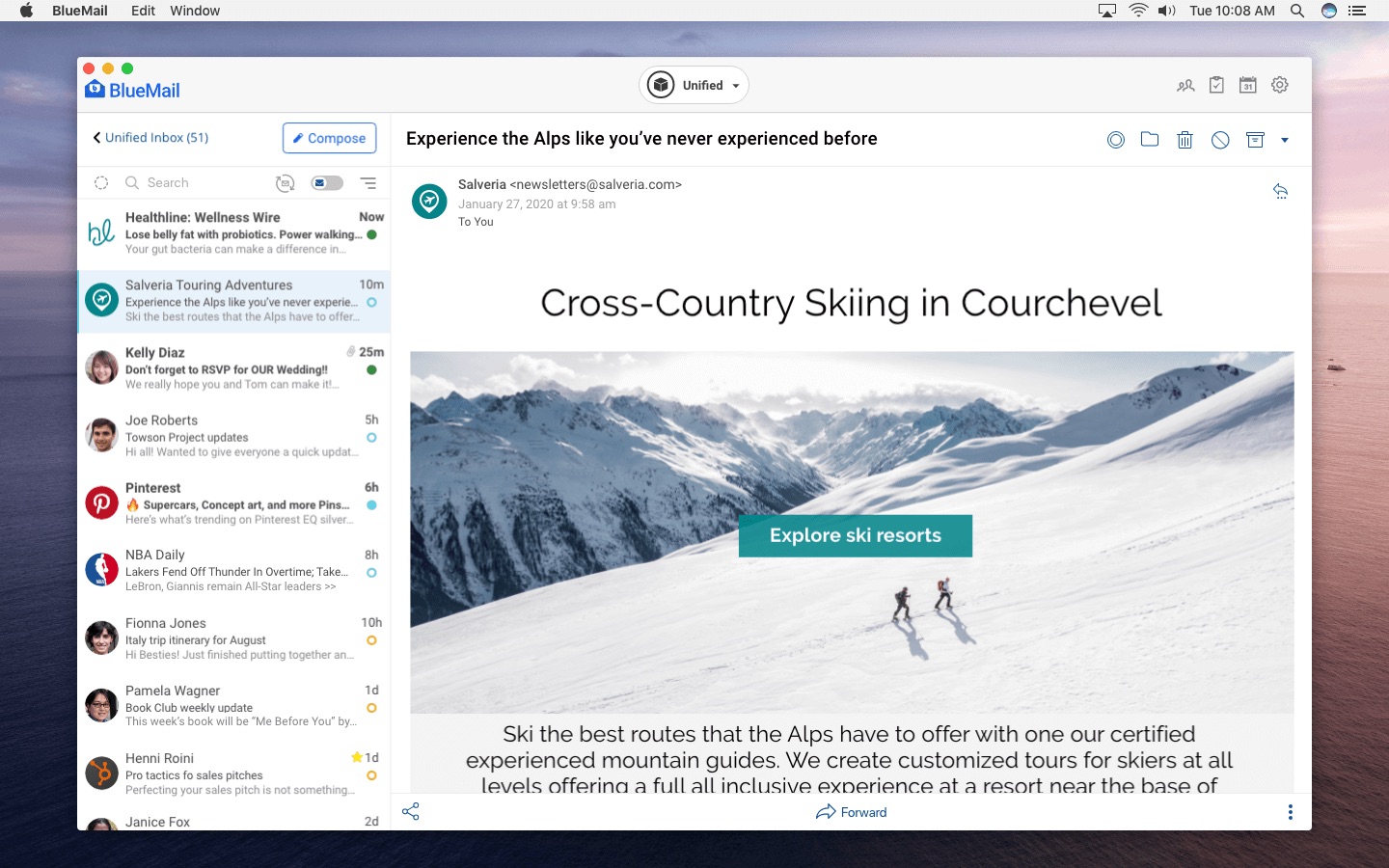Toggle read status dot on Kelly Diaz email
This screenshot has height=868, width=1389.
coord(371,369)
